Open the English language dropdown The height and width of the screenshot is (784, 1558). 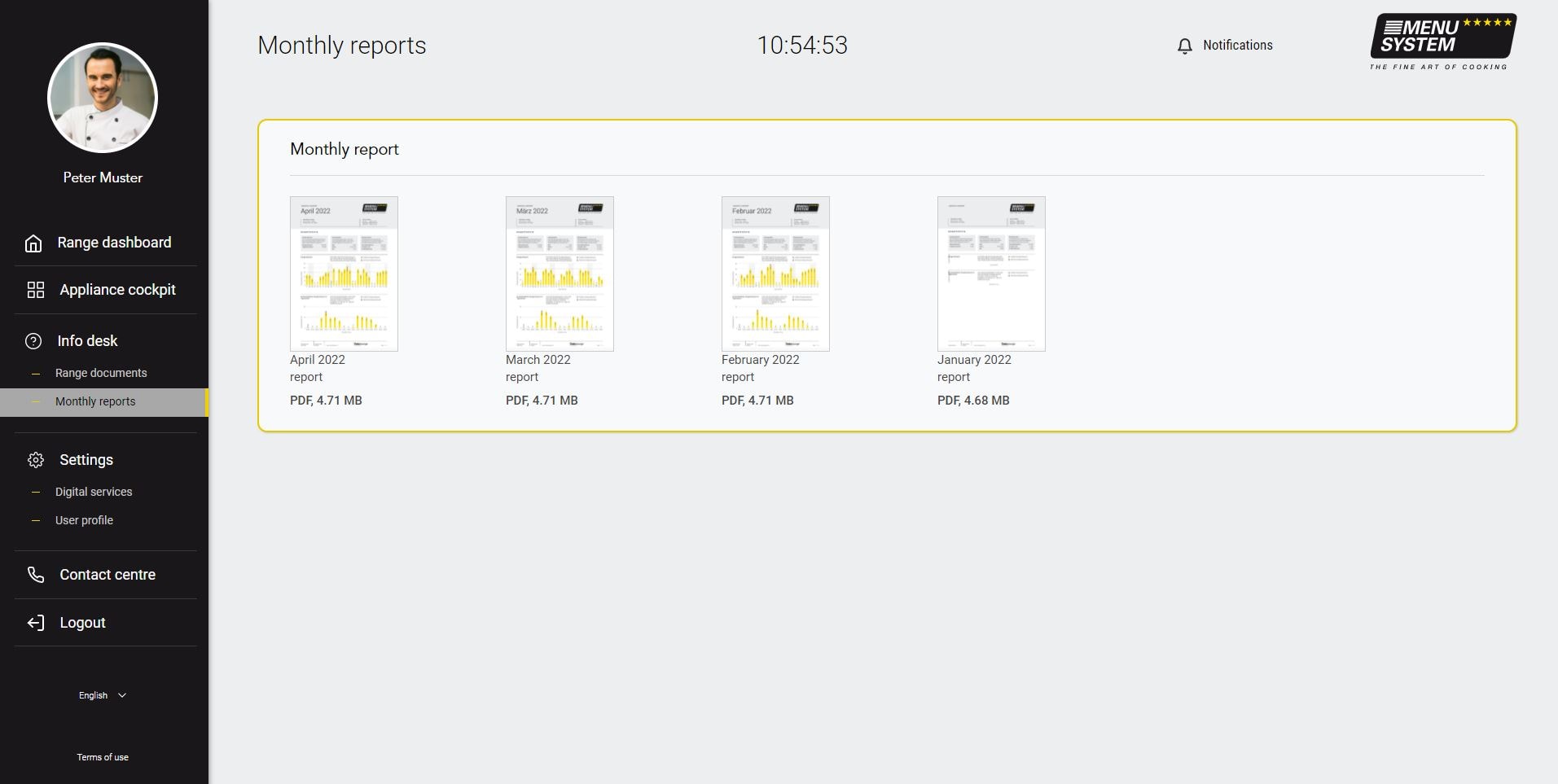tap(94, 695)
